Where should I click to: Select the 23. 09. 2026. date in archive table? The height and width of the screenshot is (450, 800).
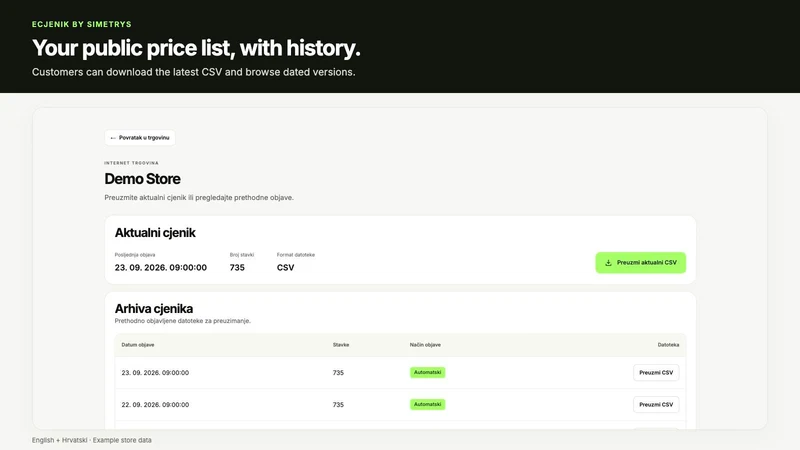point(155,373)
